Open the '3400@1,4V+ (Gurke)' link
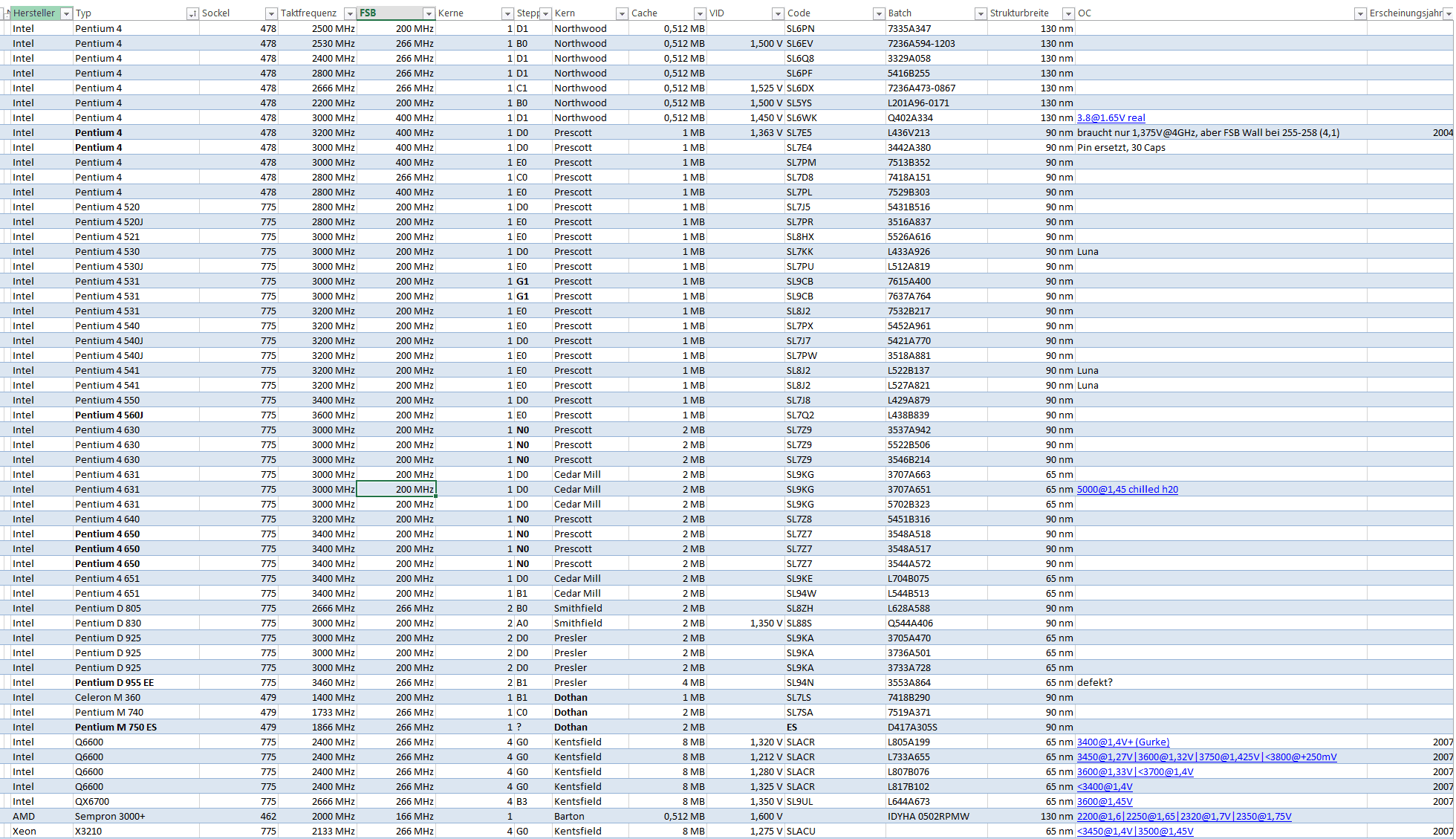 click(1122, 742)
